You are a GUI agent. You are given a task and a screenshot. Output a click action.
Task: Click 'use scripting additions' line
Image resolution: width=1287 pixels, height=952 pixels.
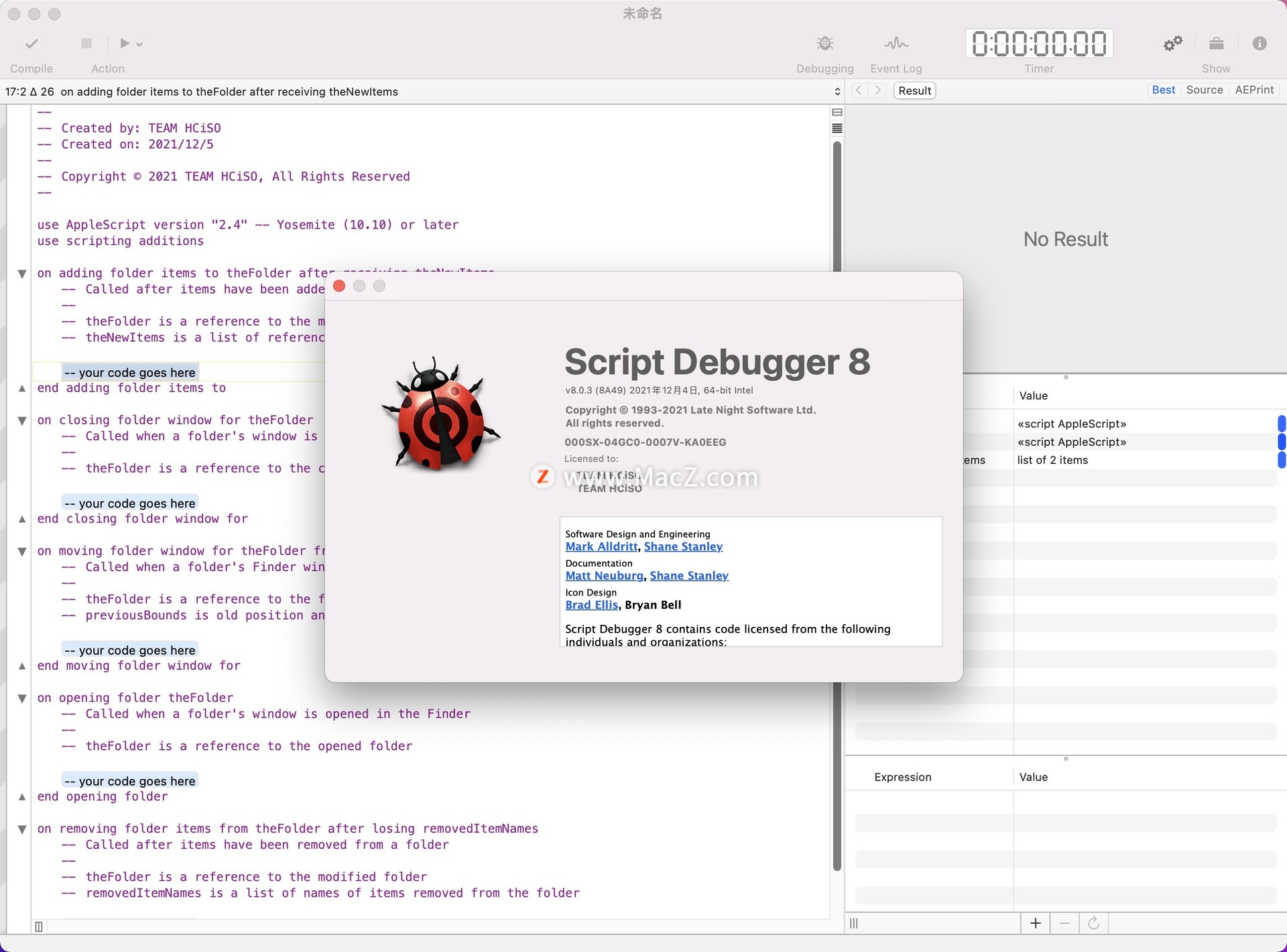coord(121,241)
